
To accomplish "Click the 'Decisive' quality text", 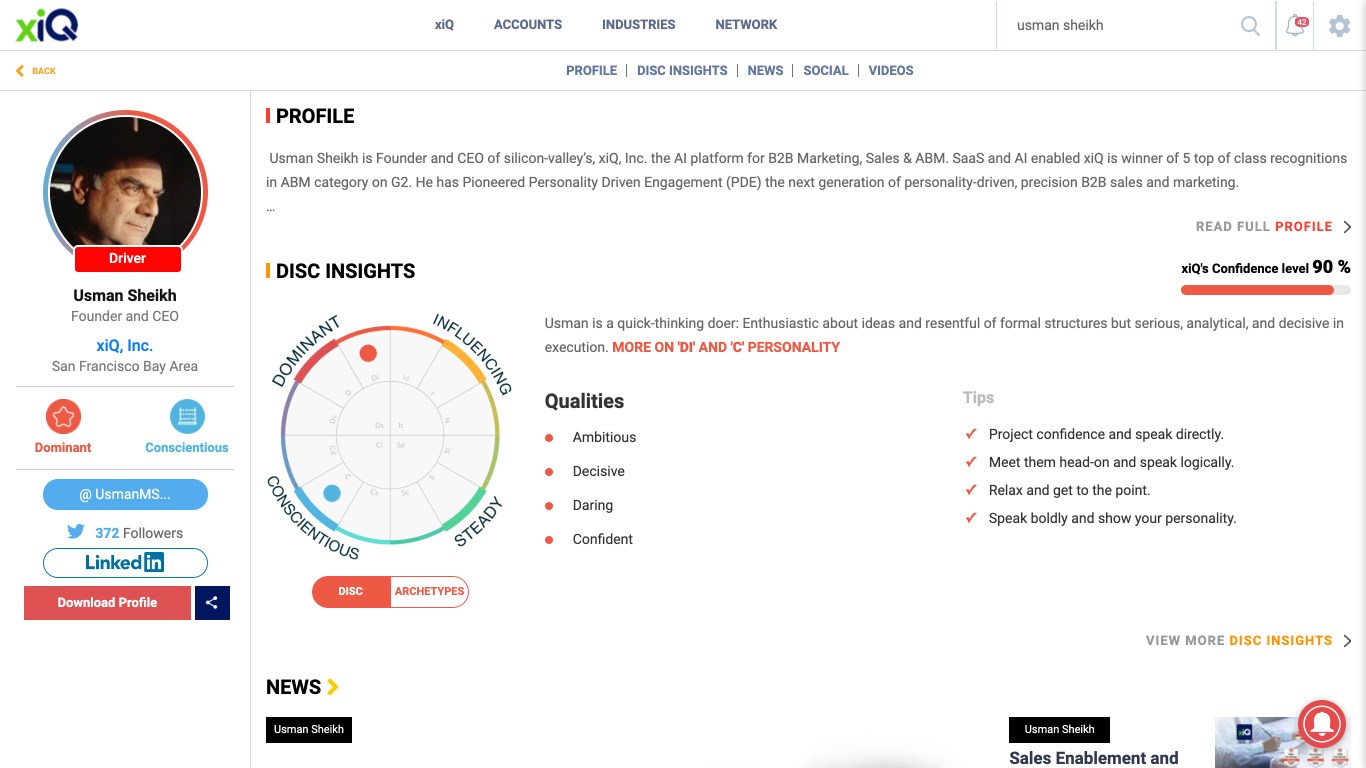I will pyautogui.click(x=598, y=472).
